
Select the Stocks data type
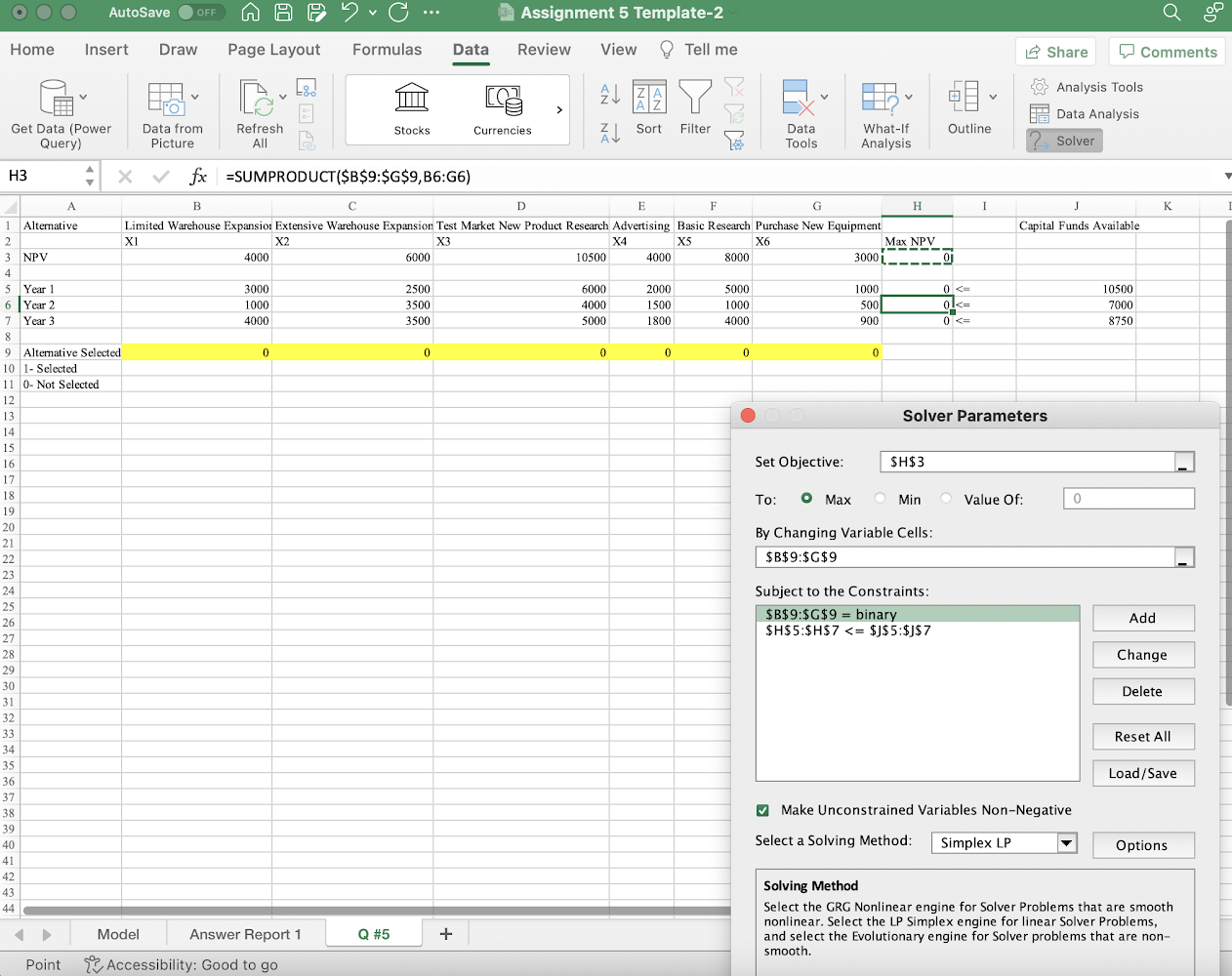(411, 107)
